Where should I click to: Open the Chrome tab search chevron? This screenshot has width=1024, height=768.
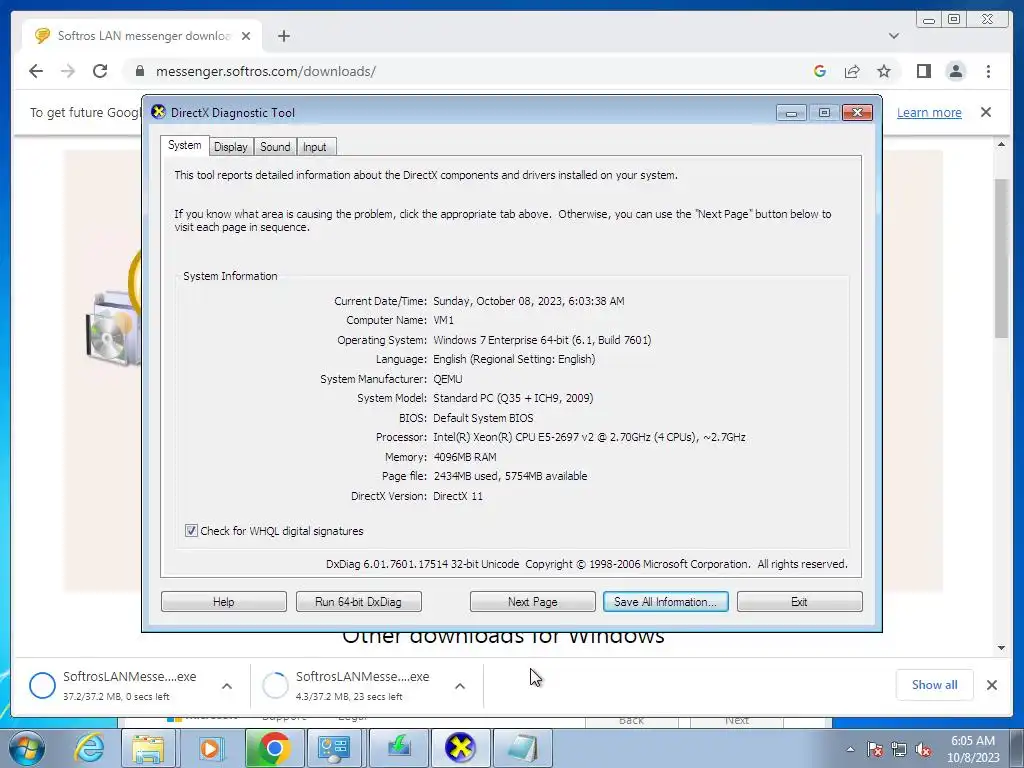pos(893,36)
